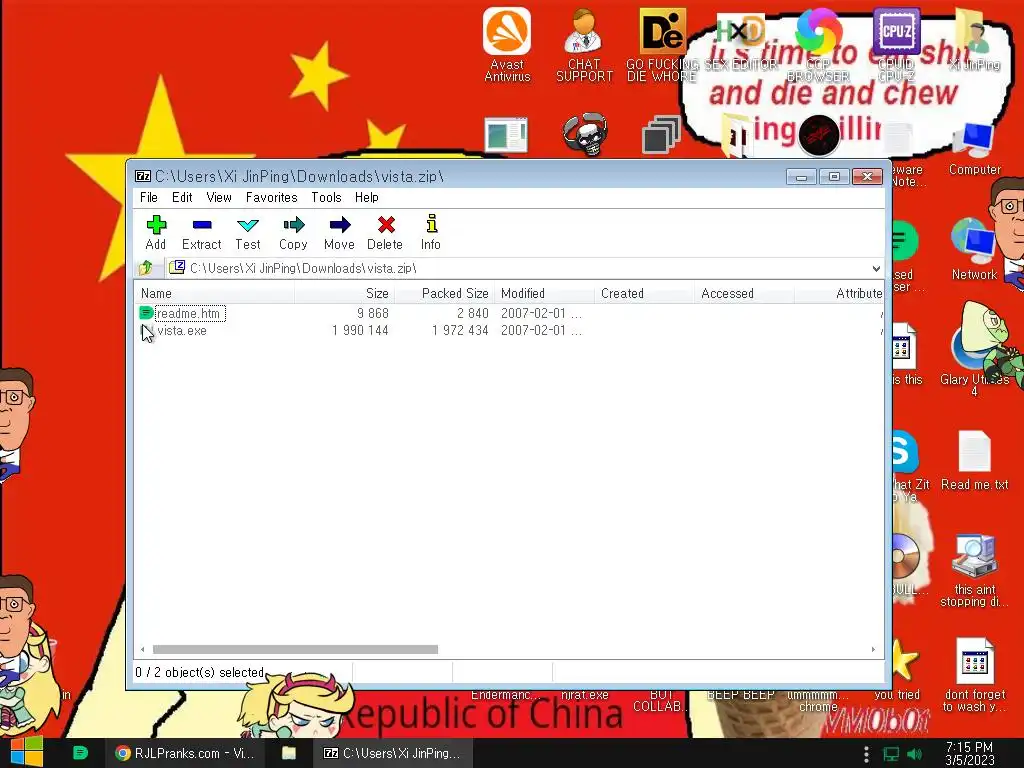This screenshot has height=768, width=1024.
Task: Open the CPUID CPU-Z desktop icon
Action: click(x=896, y=44)
